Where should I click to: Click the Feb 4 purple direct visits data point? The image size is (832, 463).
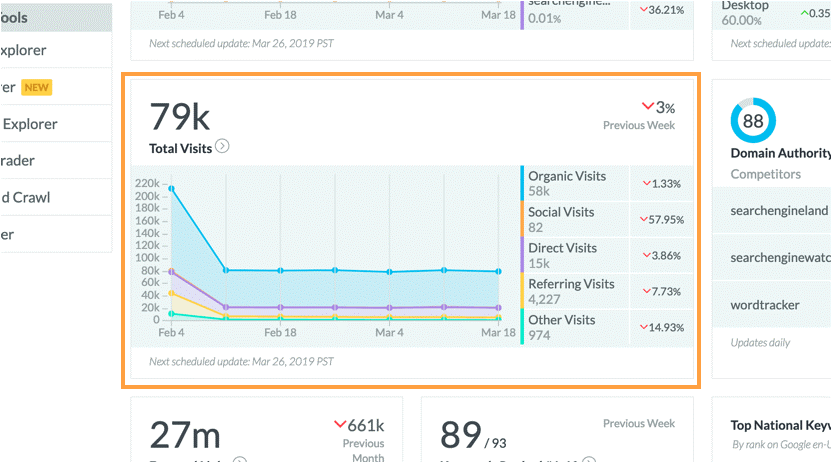click(171, 272)
